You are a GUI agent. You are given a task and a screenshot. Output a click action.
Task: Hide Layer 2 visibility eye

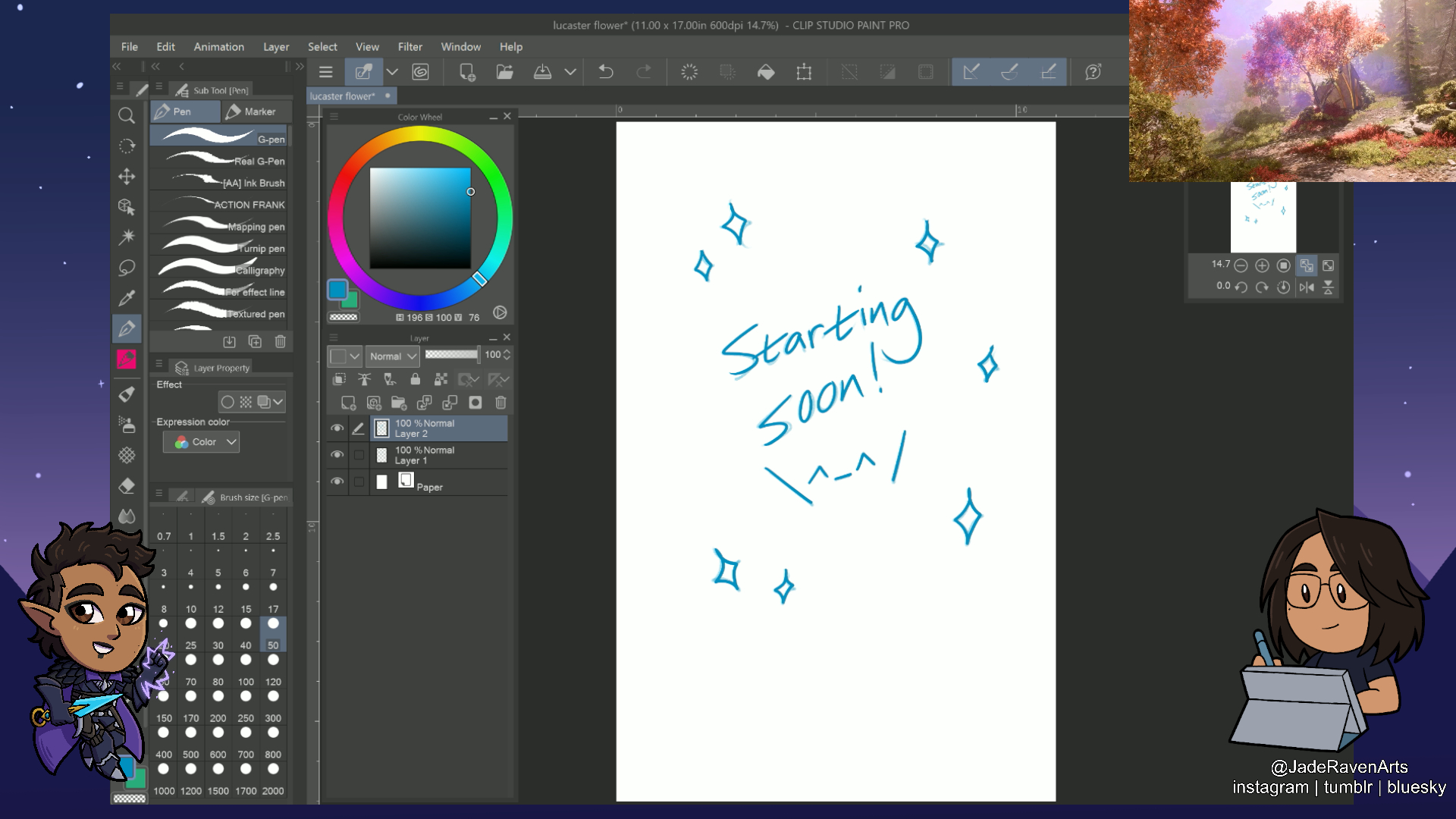click(x=337, y=428)
